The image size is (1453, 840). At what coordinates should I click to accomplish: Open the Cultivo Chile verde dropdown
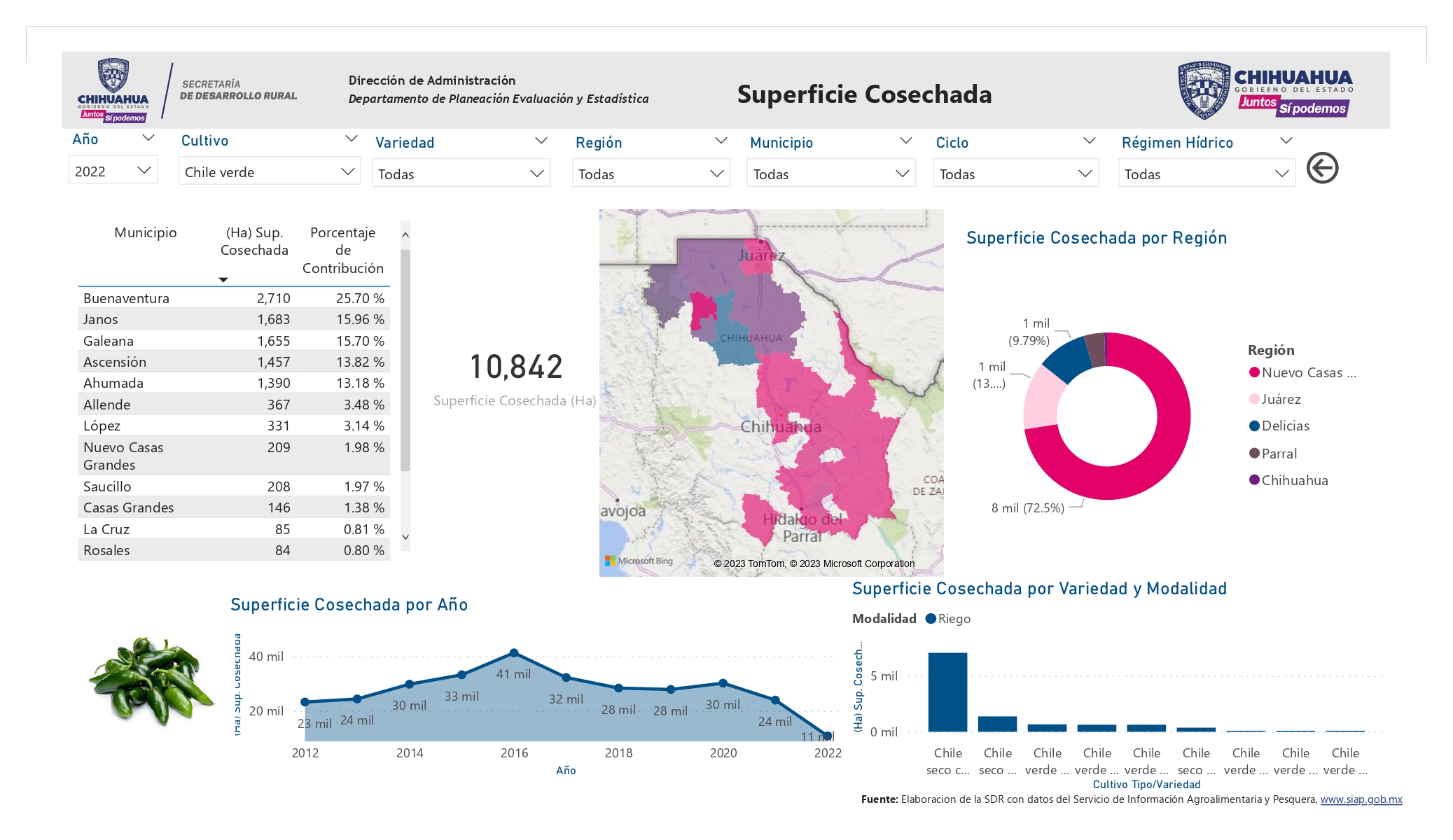[x=270, y=171]
